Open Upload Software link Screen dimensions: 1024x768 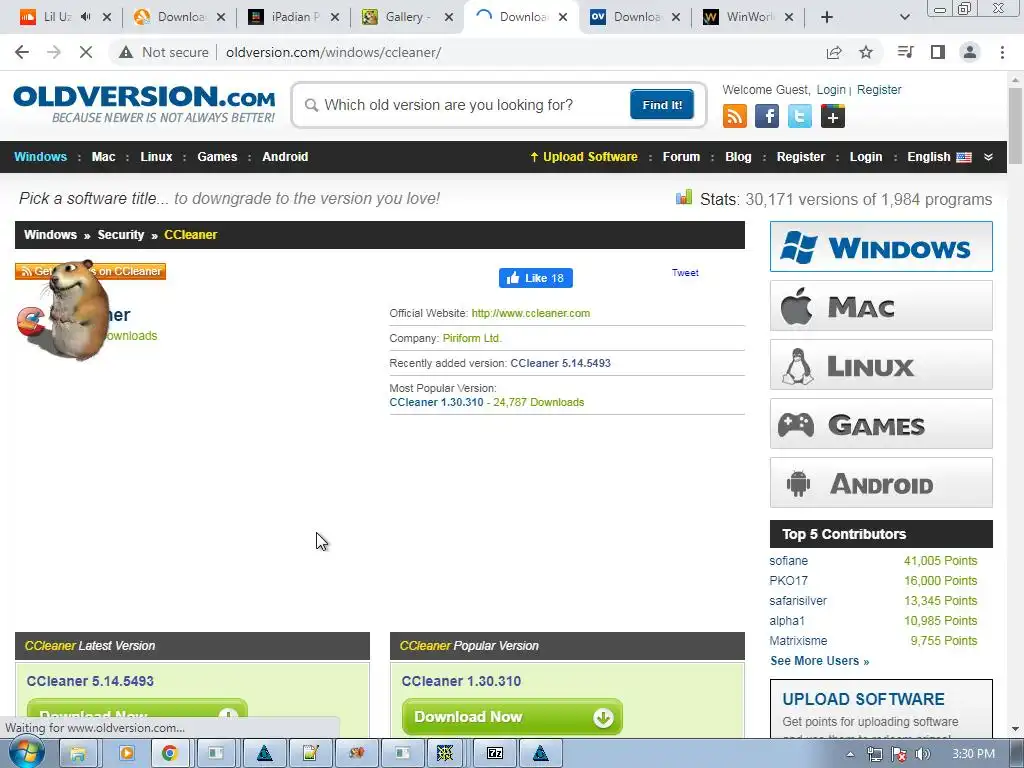tap(583, 157)
